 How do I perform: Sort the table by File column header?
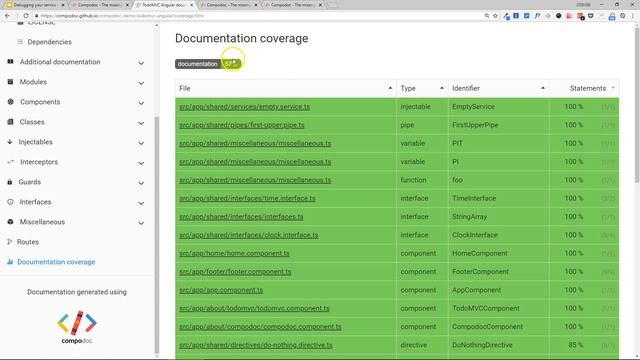coord(286,88)
